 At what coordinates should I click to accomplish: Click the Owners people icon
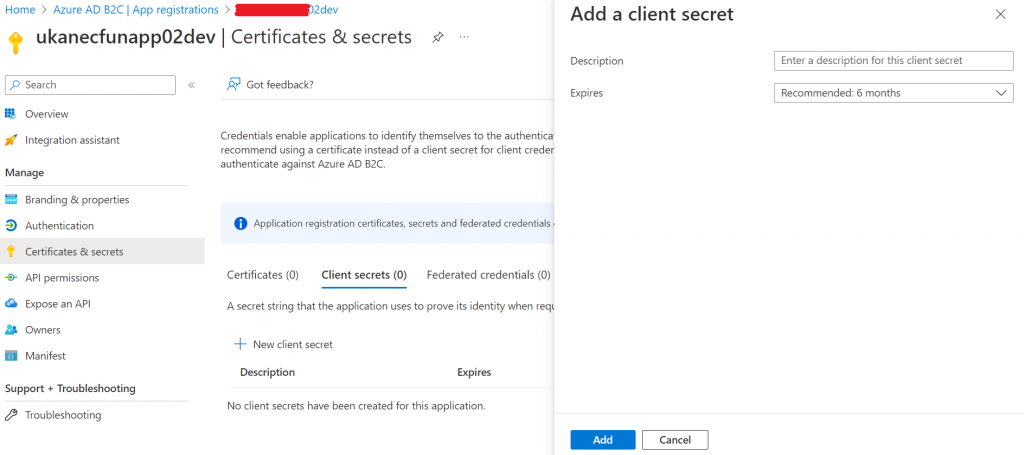click(x=11, y=330)
